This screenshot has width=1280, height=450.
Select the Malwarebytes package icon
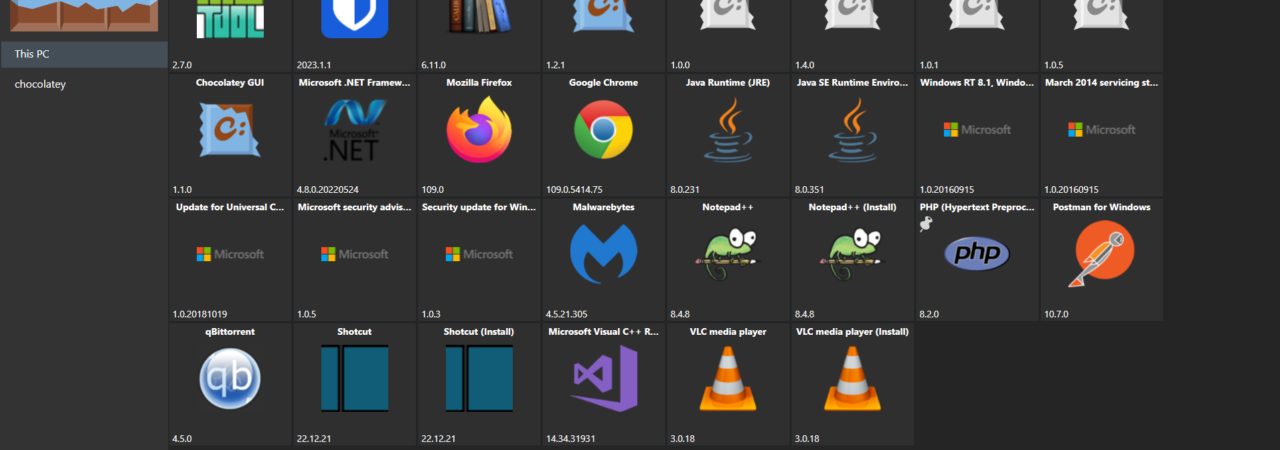pos(603,254)
